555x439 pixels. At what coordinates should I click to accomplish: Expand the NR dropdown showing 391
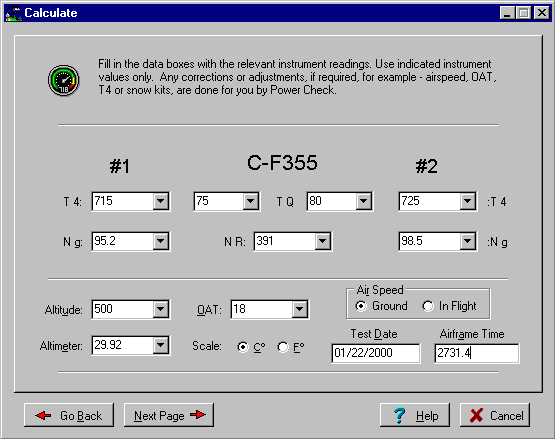323,241
